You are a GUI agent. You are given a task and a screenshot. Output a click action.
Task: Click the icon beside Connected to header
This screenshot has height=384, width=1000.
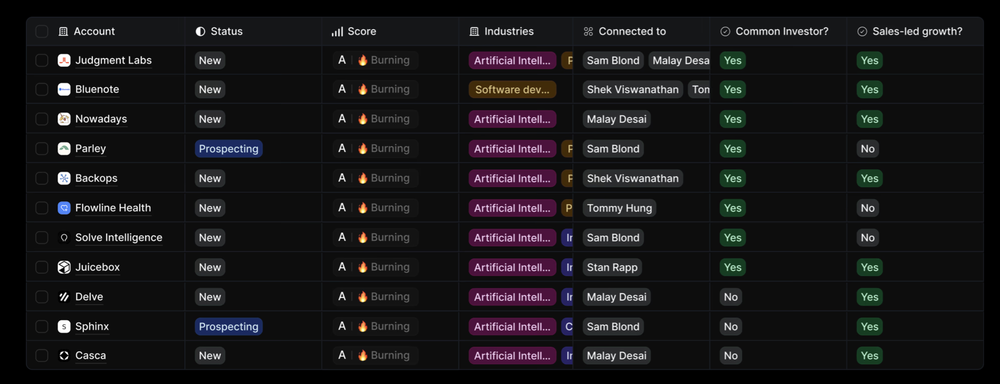point(589,31)
